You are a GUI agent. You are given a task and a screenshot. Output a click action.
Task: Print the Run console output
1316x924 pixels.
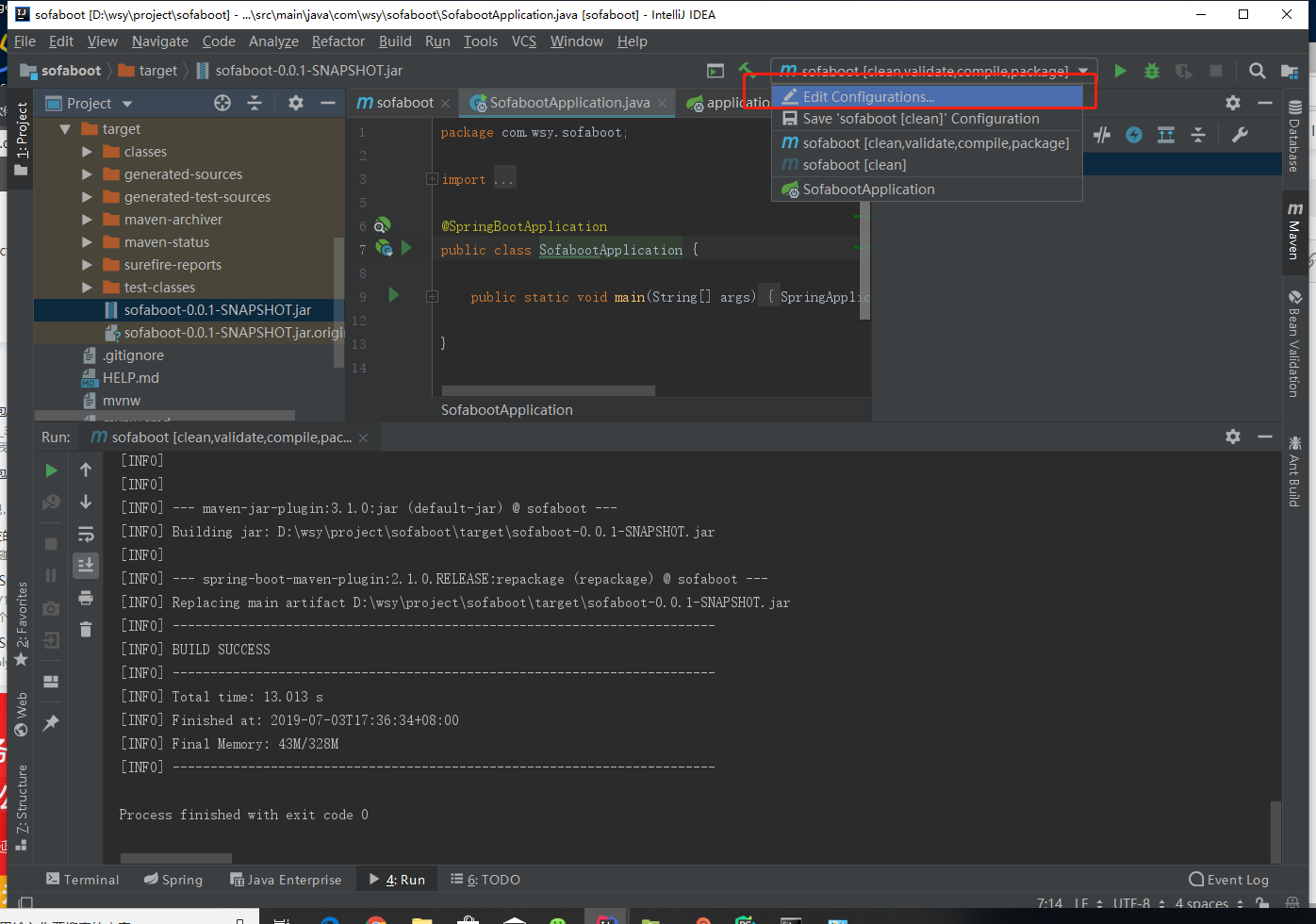pyautogui.click(x=86, y=597)
